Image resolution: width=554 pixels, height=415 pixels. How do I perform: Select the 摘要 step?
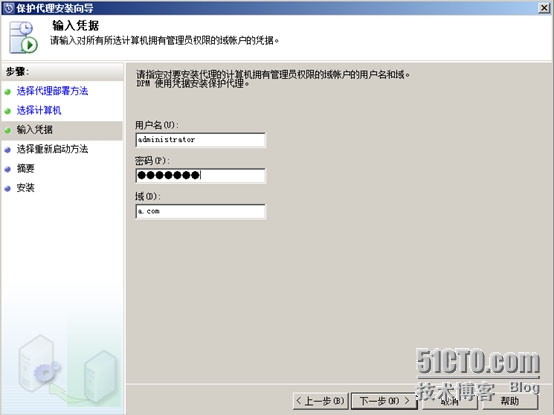pos(25,168)
